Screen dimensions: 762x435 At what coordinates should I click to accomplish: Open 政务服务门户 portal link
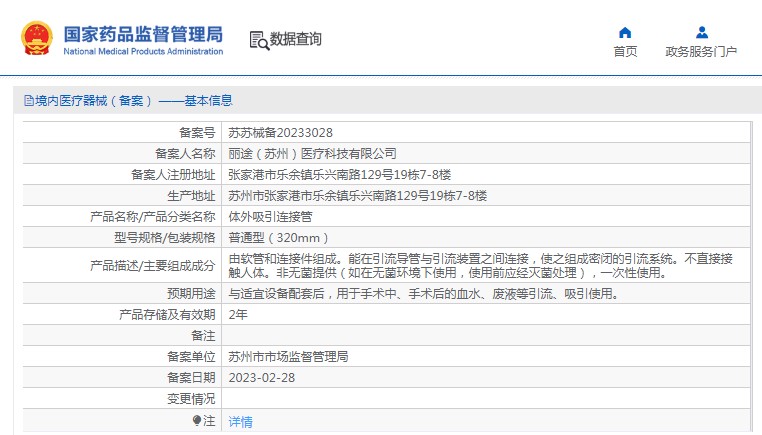point(701,52)
